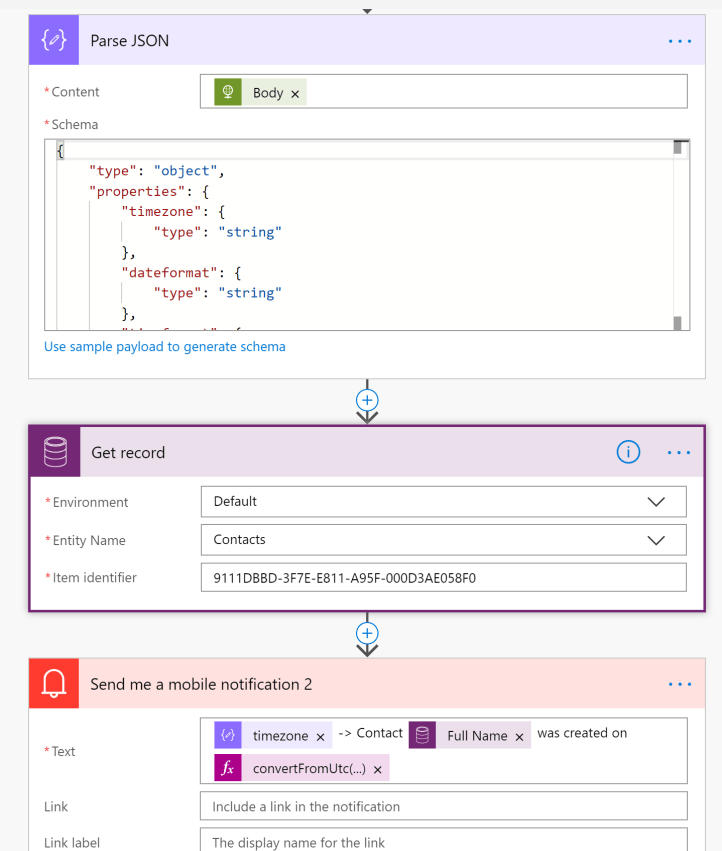The height and width of the screenshot is (851, 722).
Task: Remove the timezone token from Text
Action: point(320,736)
